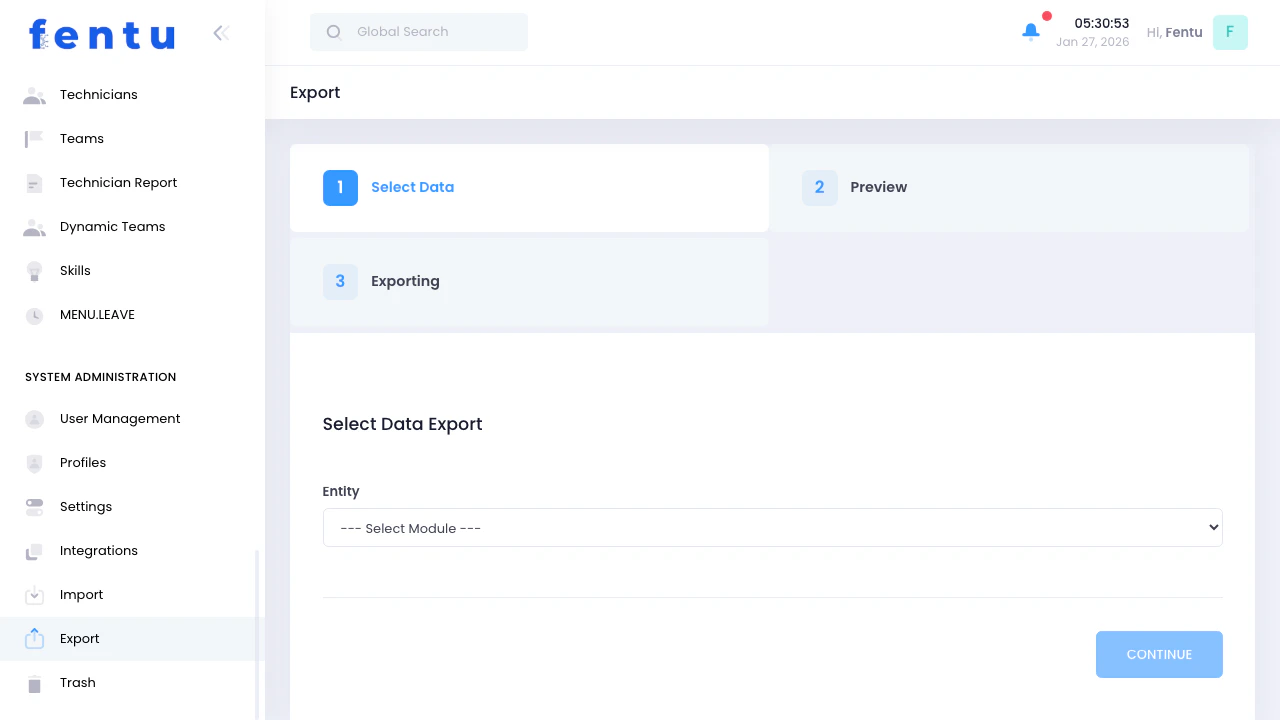Screen dimensions: 1280x720
Task: Collapse the sidebar with the chevron
Action: (221, 32)
